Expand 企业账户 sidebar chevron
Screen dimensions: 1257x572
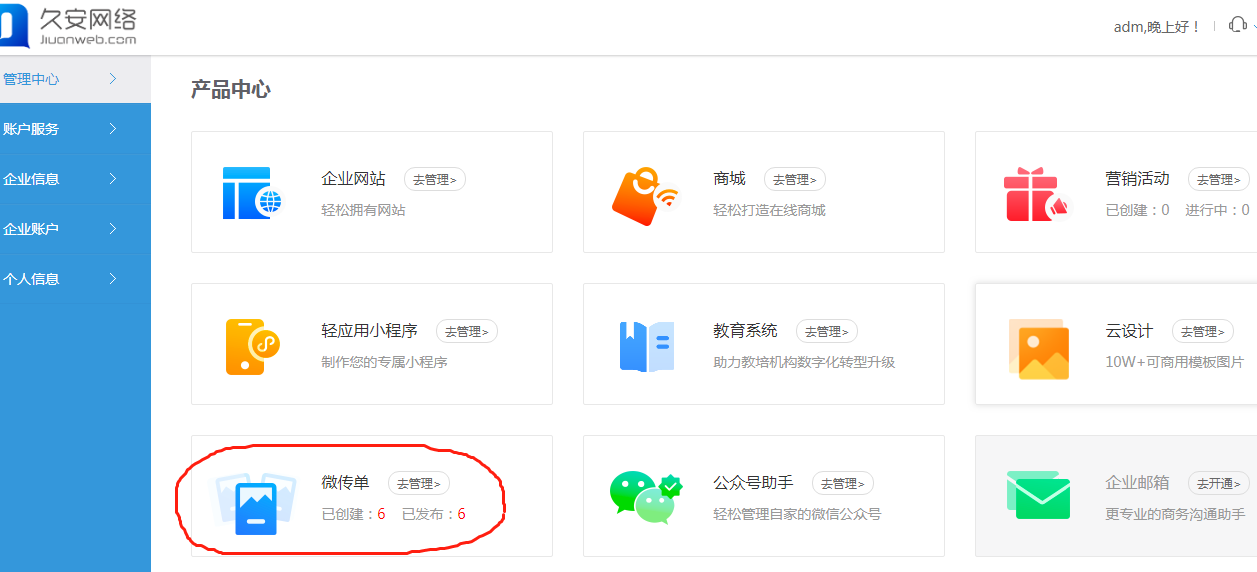click(113, 228)
